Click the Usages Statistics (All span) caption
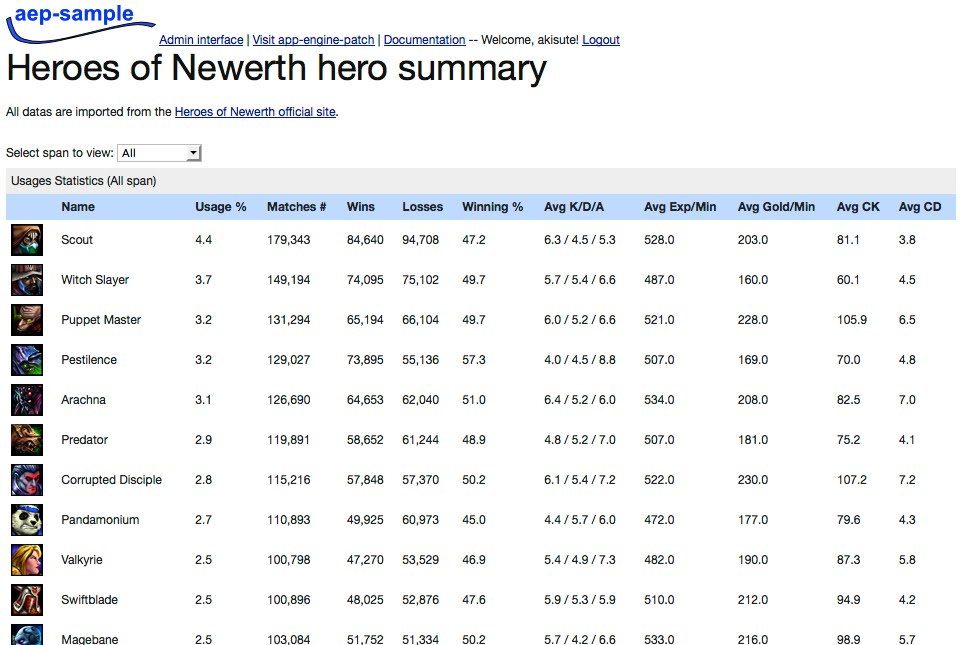964x645 pixels. pyautogui.click(x=84, y=181)
